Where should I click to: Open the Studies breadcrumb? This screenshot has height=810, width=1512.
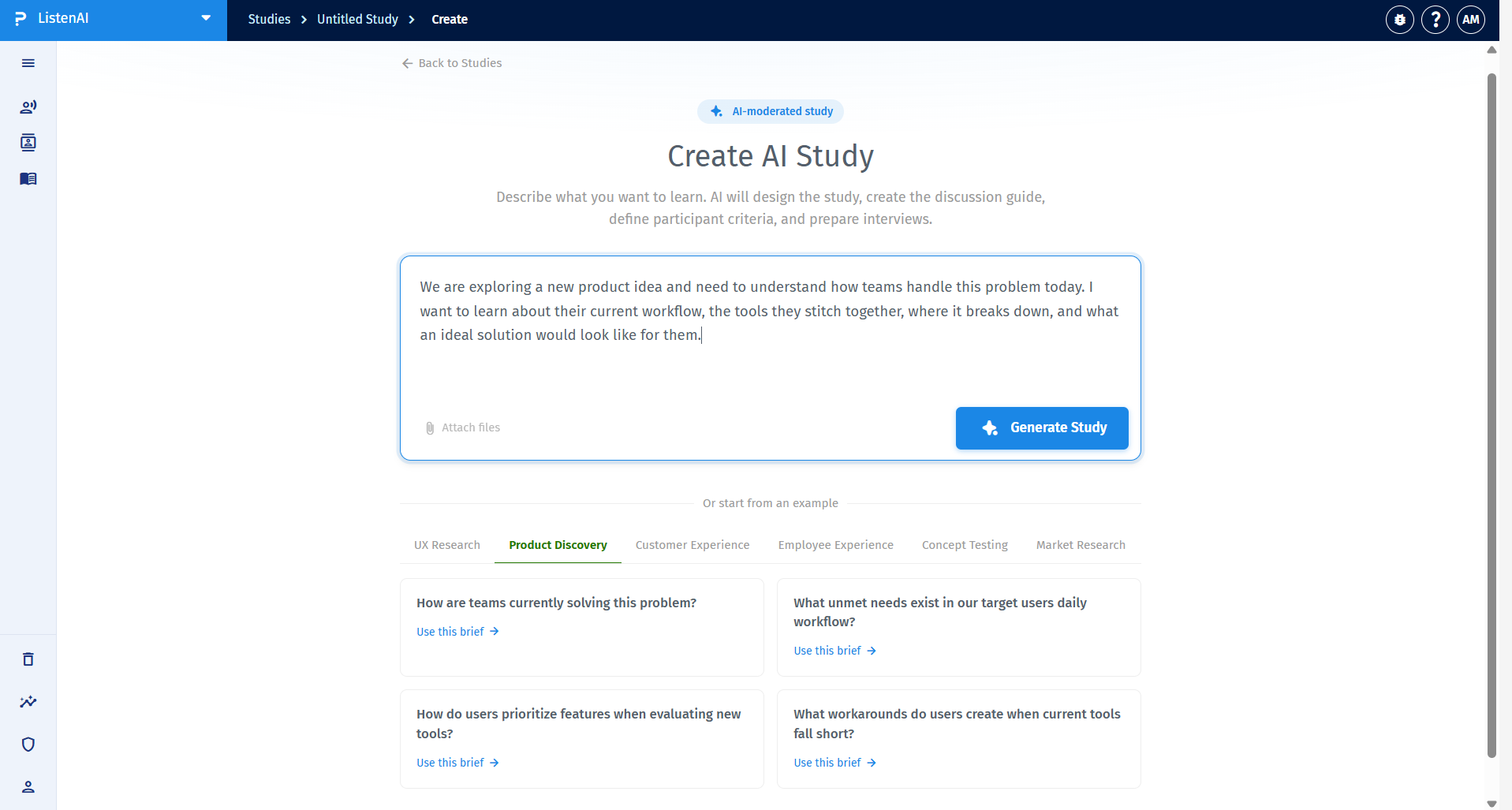[x=269, y=19]
